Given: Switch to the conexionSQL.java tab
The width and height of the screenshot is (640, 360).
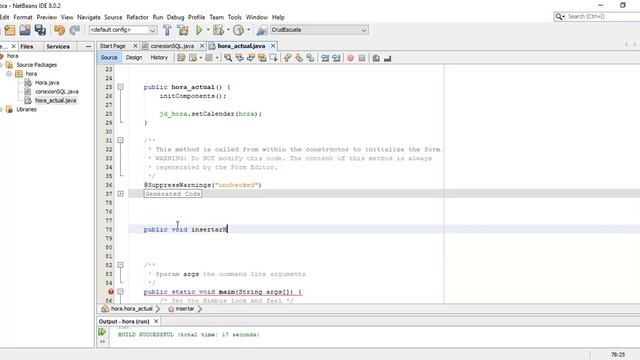Looking at the screenshot, I should 172,46.
